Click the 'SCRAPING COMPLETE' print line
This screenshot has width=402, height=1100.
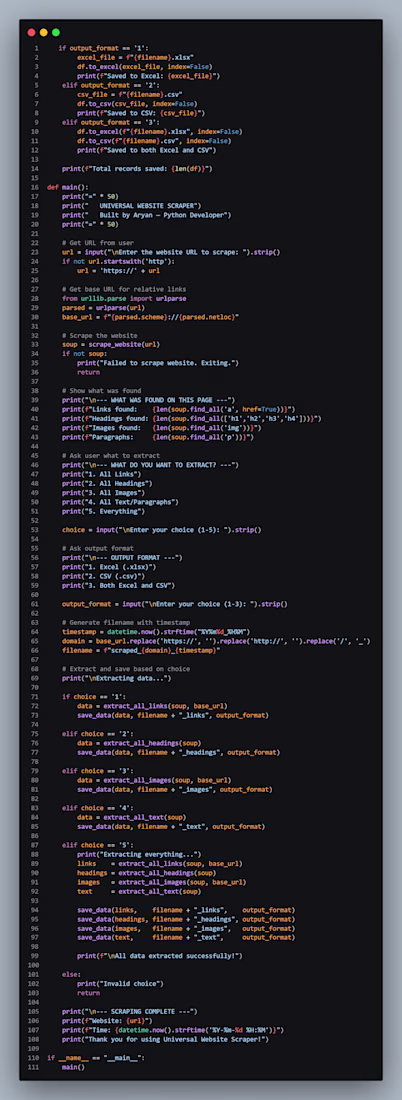(x=129, y=1011)
